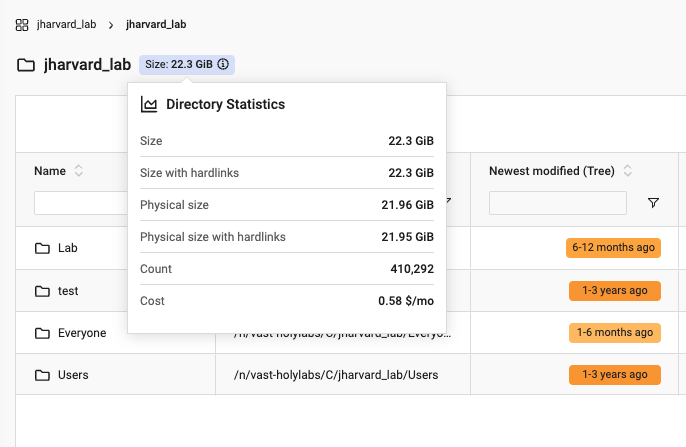Screen dimensions: 686x447
Task: Click the folder icon beside the jharvard_lab heading
Action: point(26,65)
